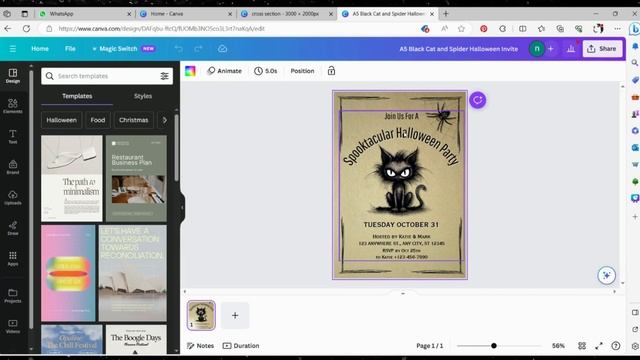Open the 5.0s duration setting
640x360 pixels.
pyautogui.click(x=266, y=71)
